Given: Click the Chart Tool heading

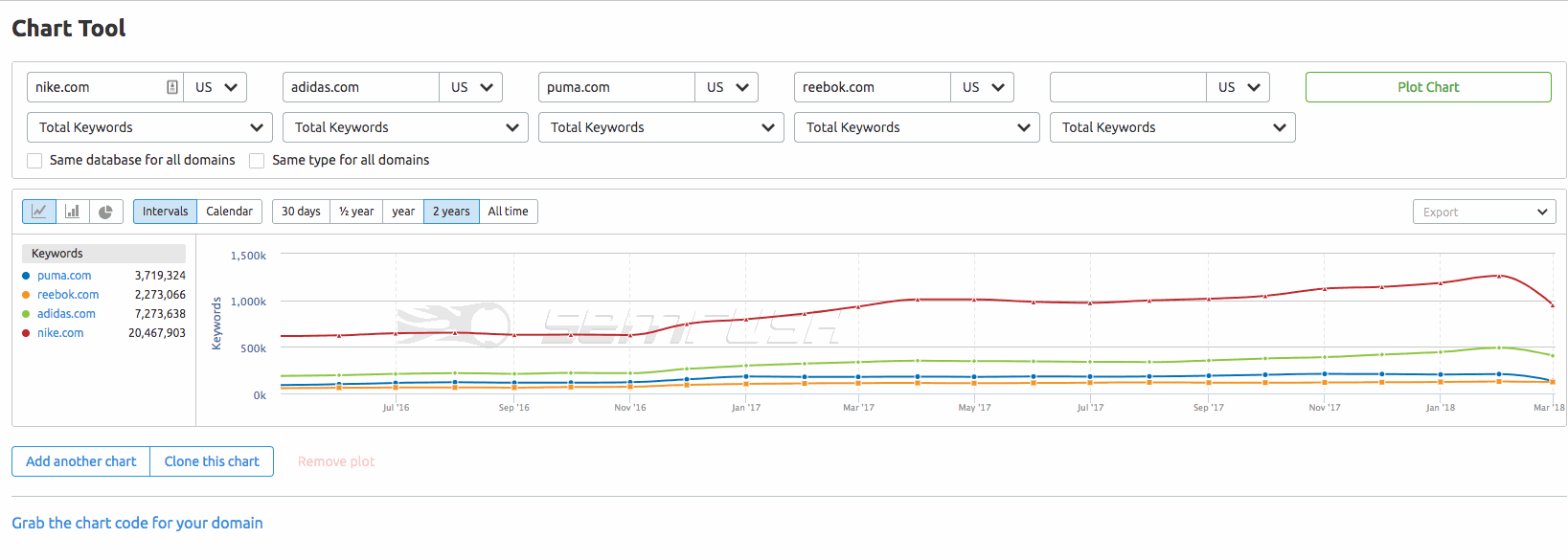Looking at the screenshot, I should [x=69, y=29].
